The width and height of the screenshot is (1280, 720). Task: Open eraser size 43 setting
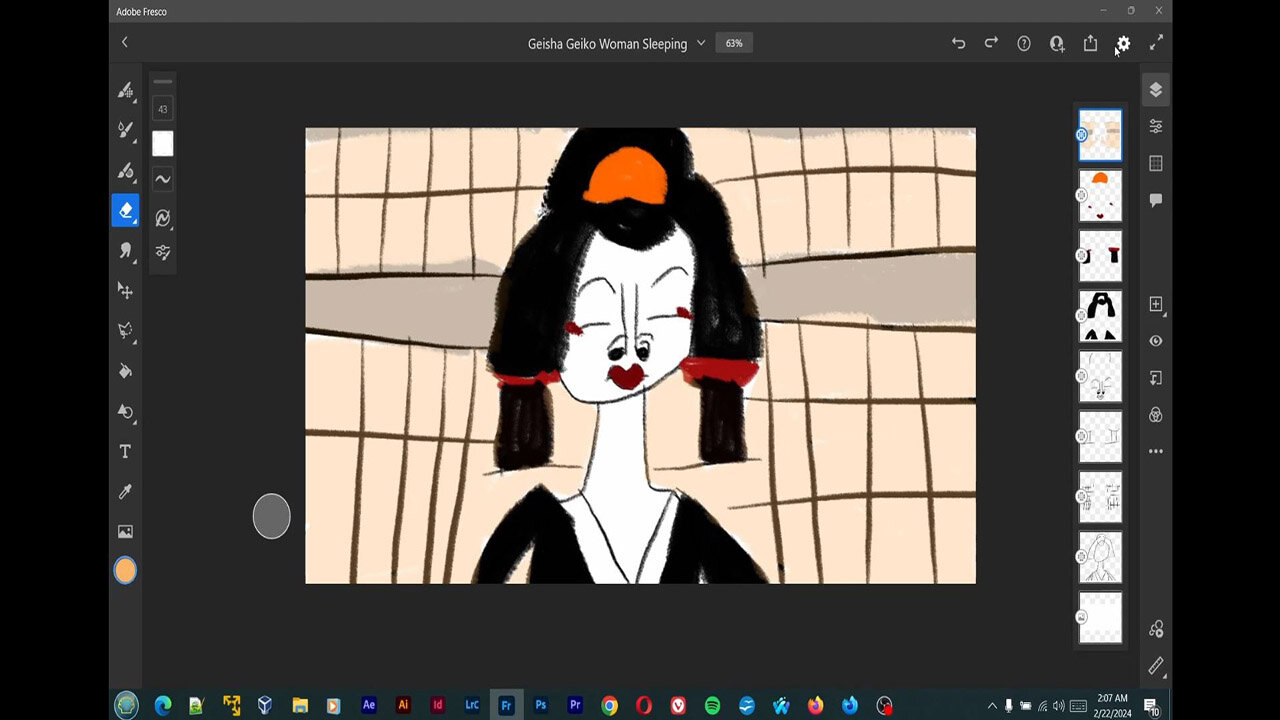pyautogui.click(x=162, y=109)
